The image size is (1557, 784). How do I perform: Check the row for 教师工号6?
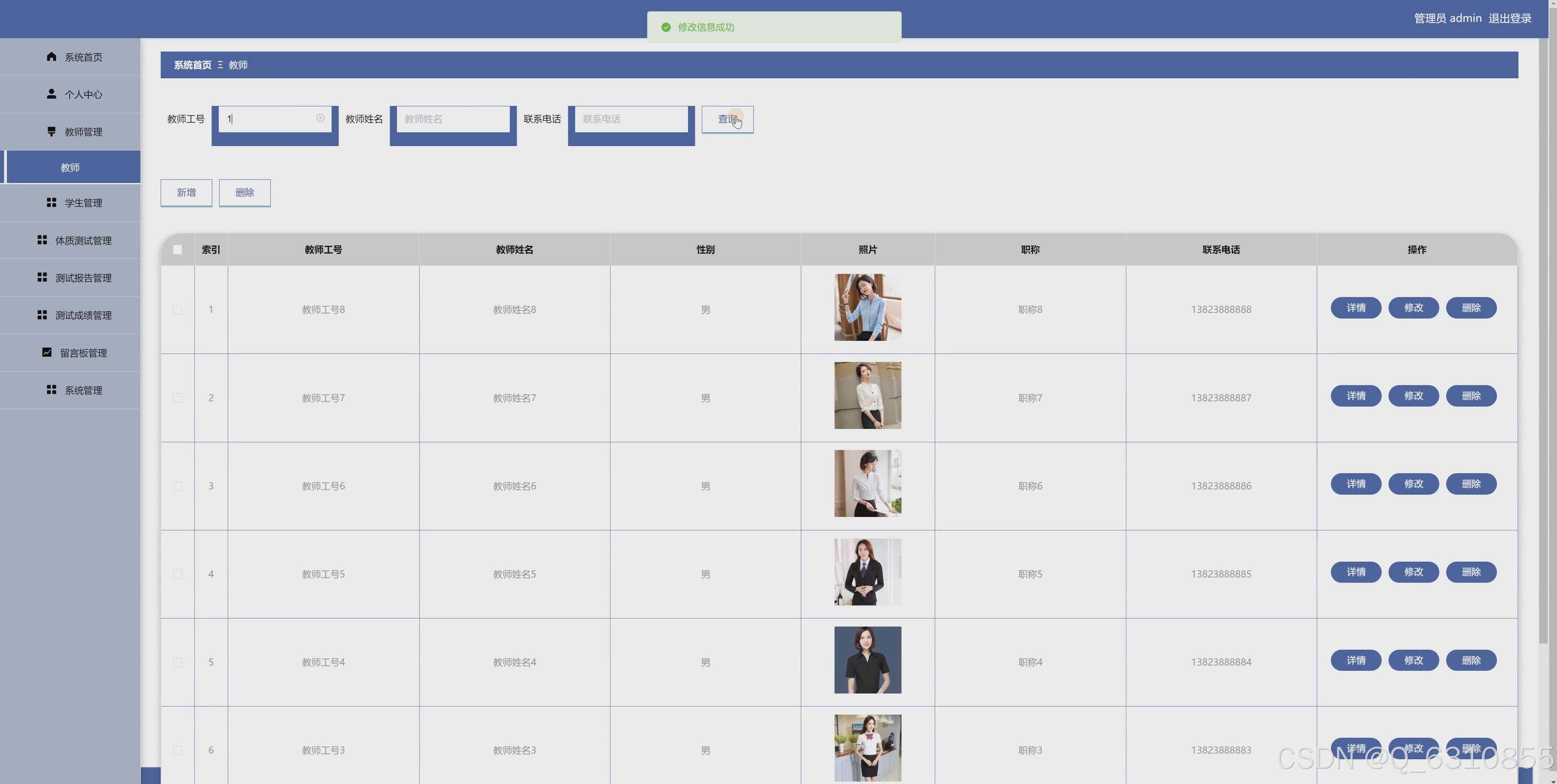(x=177, y=486)
